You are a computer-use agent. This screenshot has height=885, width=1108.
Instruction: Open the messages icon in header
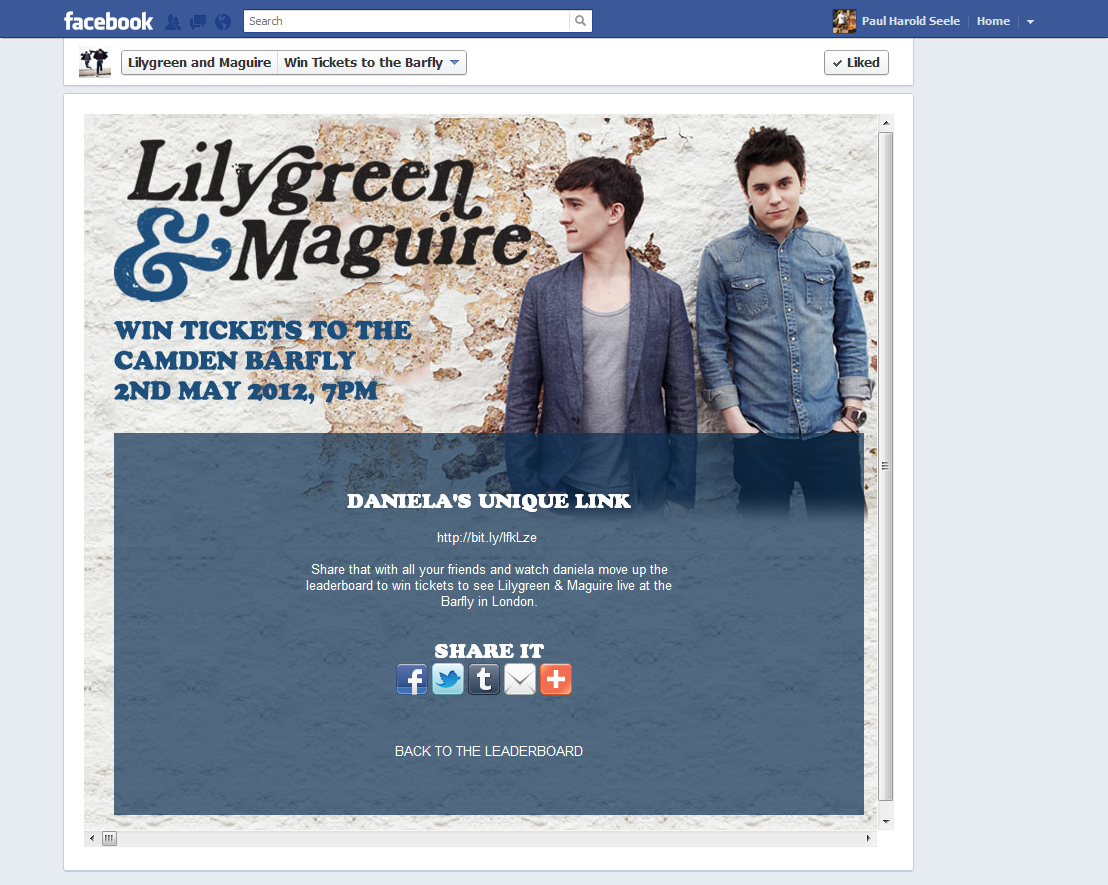[x=198, y=22]
